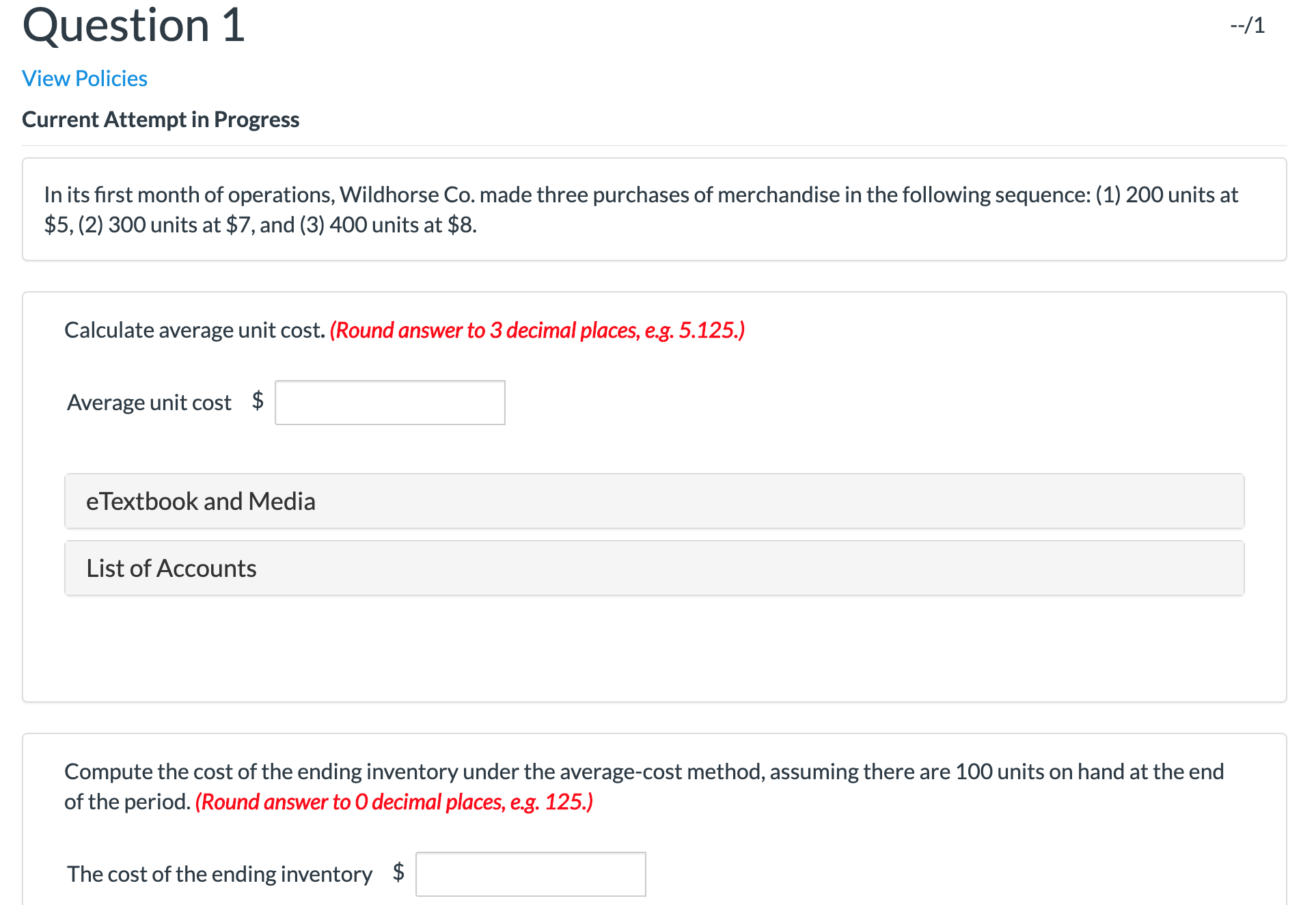This screenshot has height=905, width=1316.
Task: Select the Current Attempt in Progress label
Action: (x=160, y=119)
